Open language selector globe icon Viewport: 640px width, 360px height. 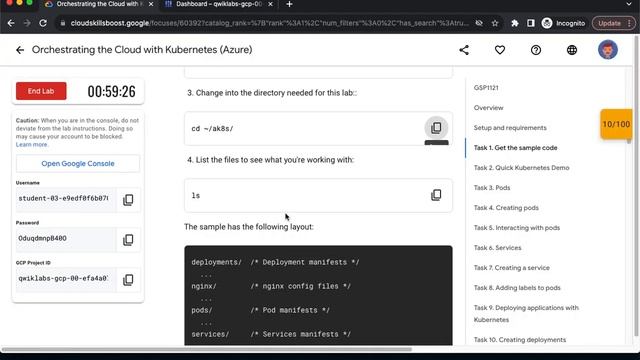[x=572, y=50]
